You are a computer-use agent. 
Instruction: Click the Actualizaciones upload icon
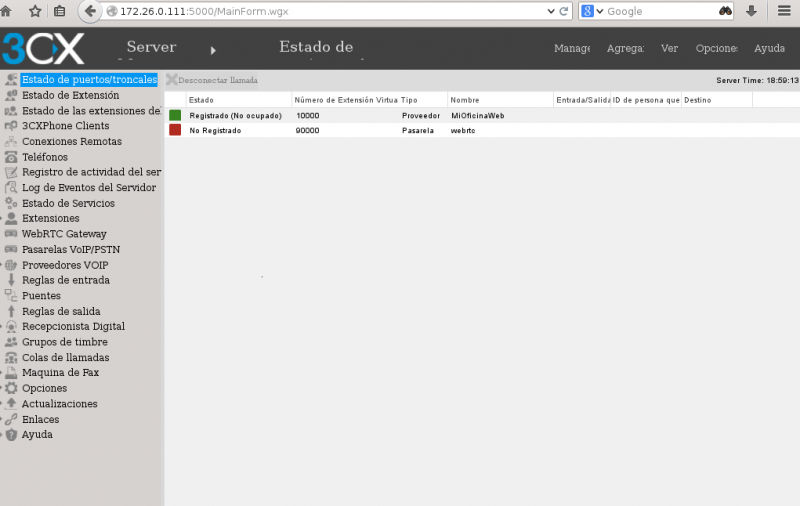coord(11,403)
